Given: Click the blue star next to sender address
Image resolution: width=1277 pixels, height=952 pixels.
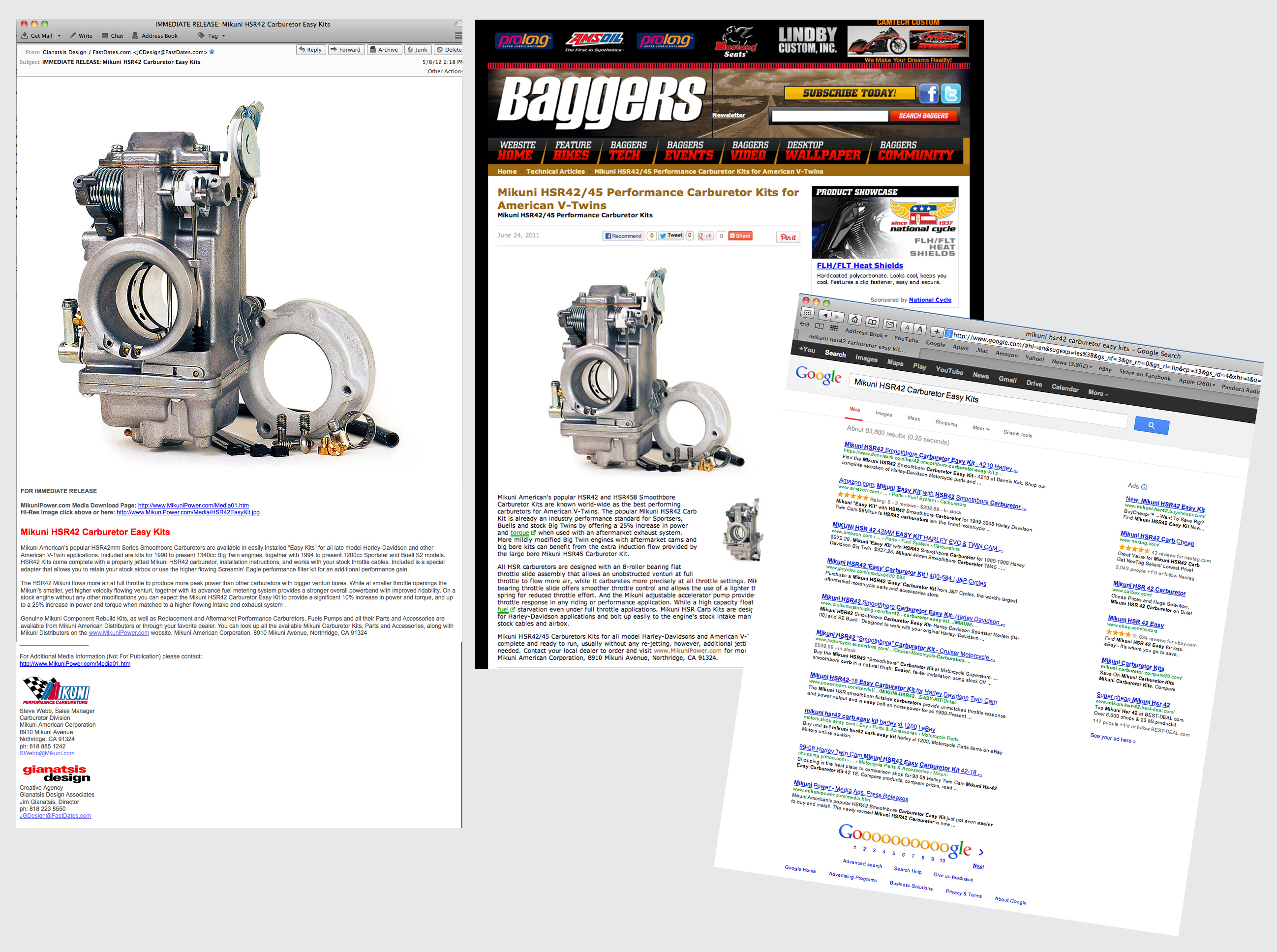Looking at the screenshot, I should coord(212,52).
